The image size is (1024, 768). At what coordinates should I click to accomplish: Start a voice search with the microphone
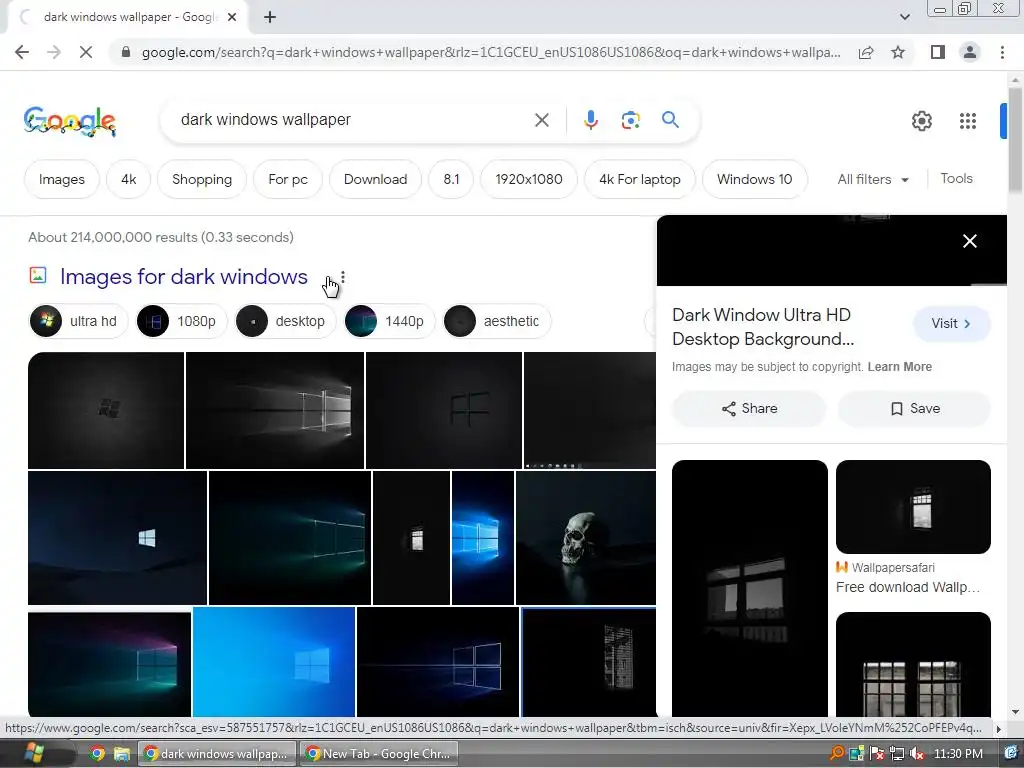(590, 120)
